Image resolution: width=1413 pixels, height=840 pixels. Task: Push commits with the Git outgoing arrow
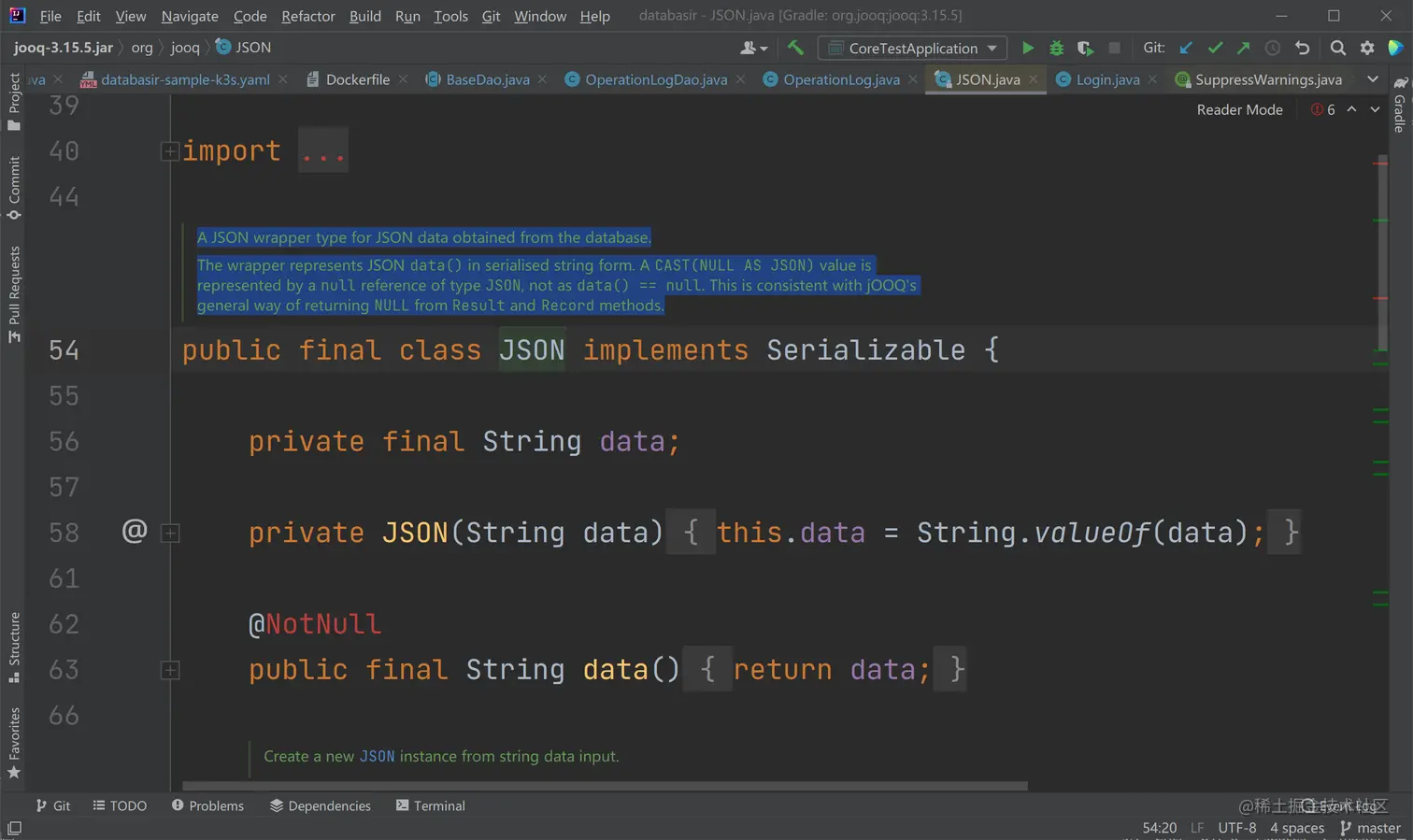tap(1243, 48)
